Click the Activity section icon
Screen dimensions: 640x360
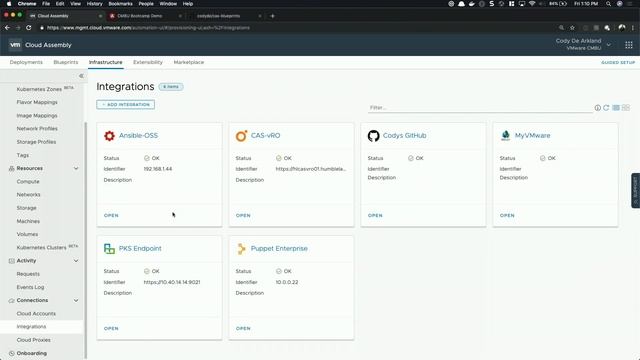coord(11,261)
